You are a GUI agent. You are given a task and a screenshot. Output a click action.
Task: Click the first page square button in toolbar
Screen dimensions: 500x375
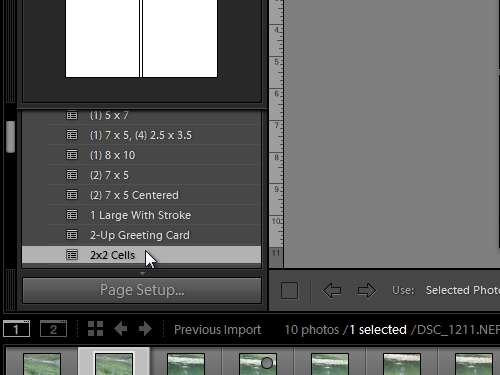point(289,290)
